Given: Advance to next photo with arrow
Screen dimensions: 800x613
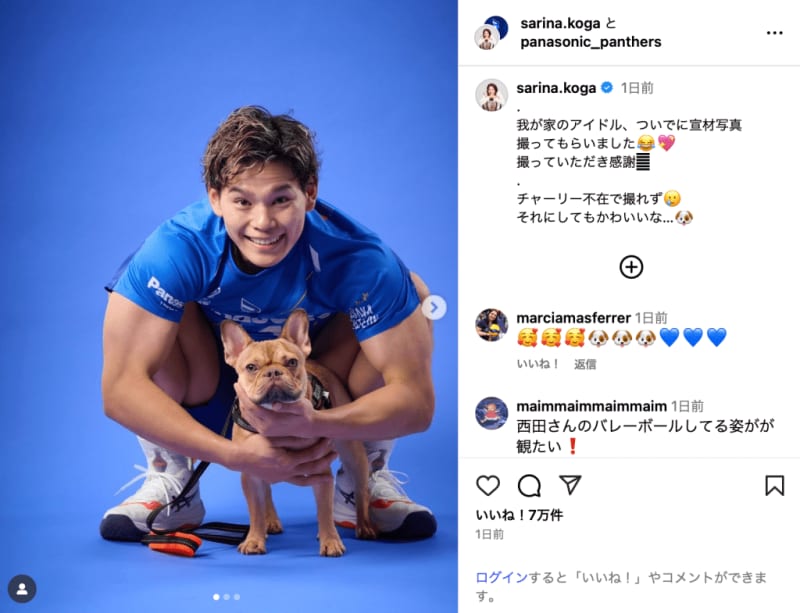Looking at the screenshot, I should 434,308.
